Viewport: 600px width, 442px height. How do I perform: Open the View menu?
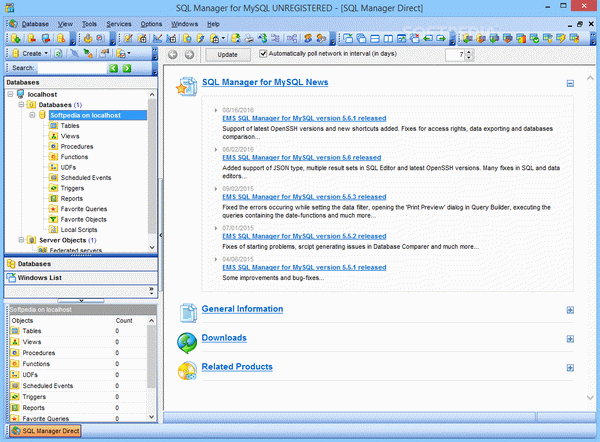(x=65, y=24)
